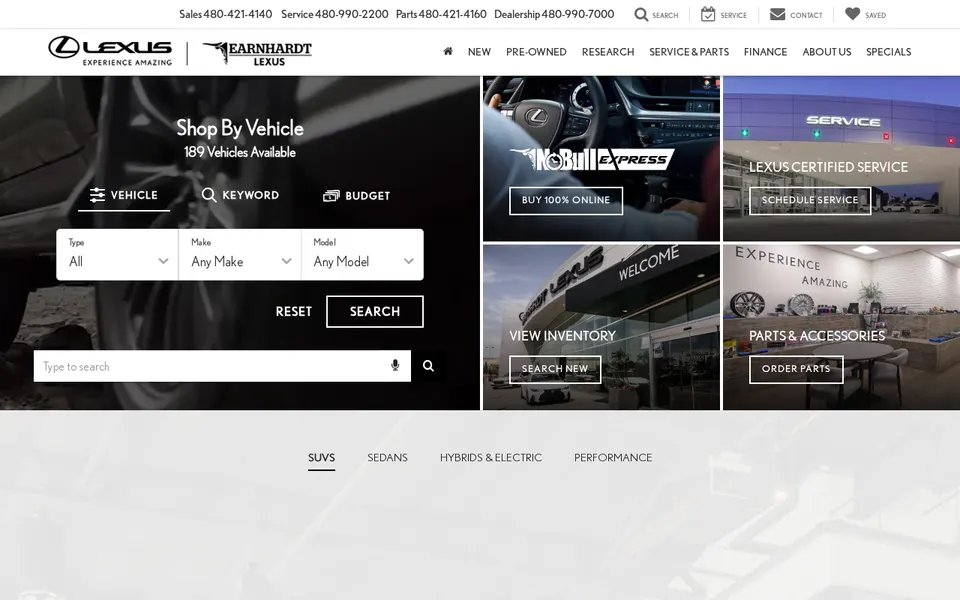Switch to the Budget search tab
Viewport: 960px width, 600px height.
click(356, 196)
